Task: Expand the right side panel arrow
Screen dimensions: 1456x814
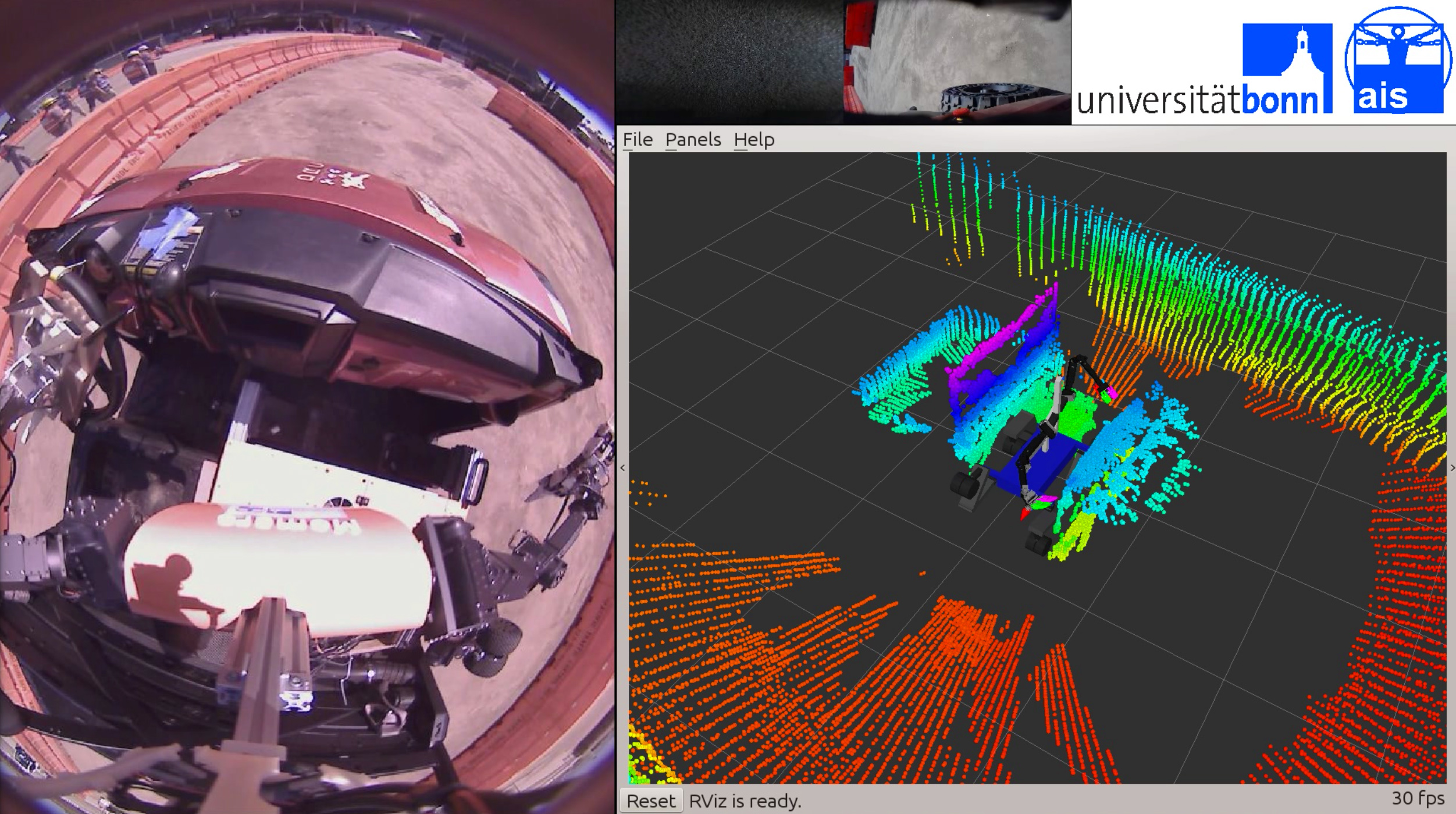Action: [1452, 468]
